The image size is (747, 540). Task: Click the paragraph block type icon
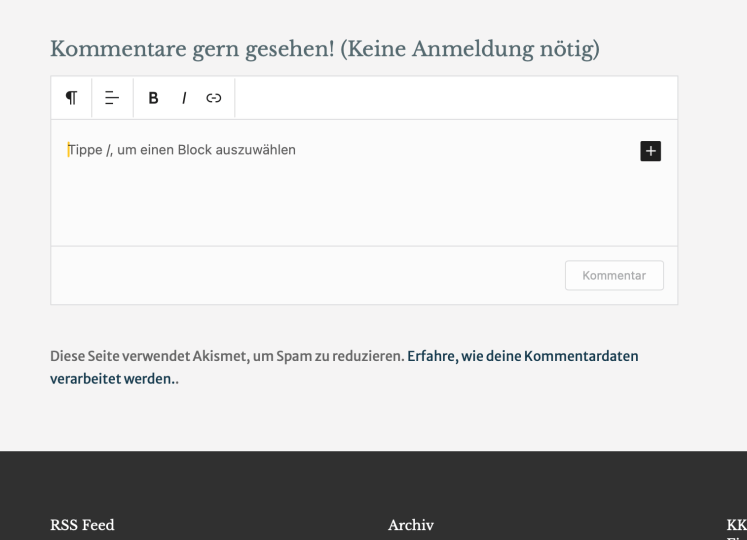point(71,98)
